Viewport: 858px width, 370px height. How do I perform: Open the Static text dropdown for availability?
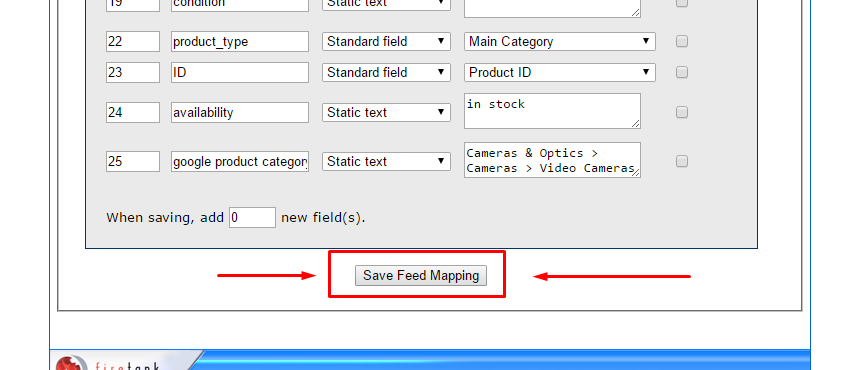[x=386, y=112]
